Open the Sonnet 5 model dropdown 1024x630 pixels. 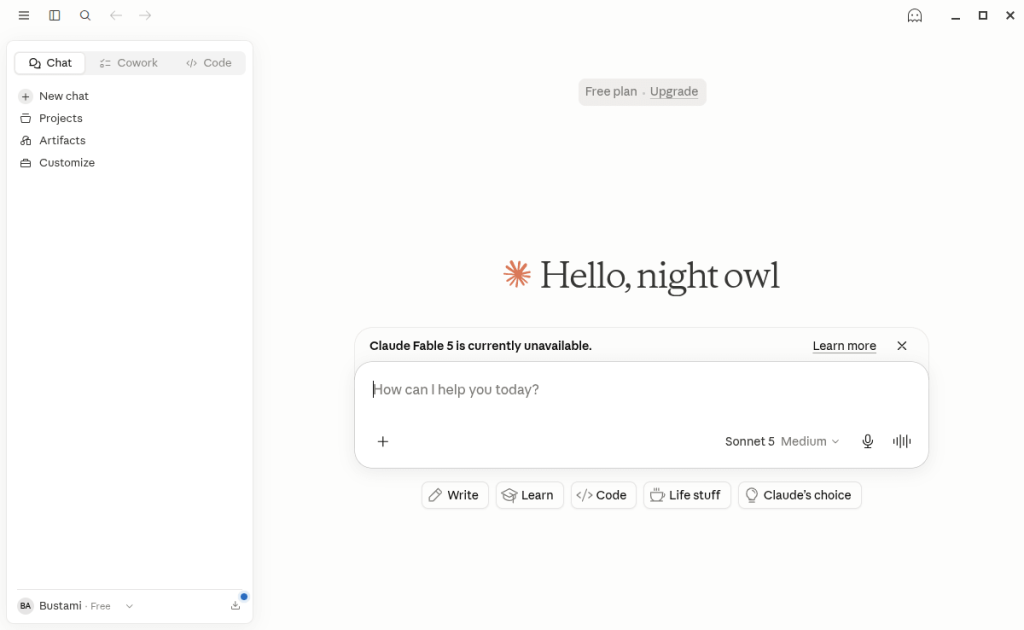pos(782,441)
